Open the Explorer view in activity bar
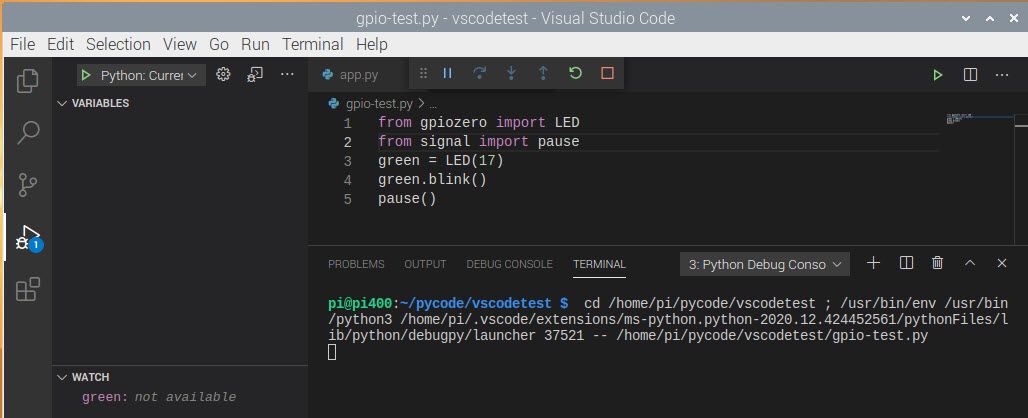The height and width of the screenshot is (418, 1028). (27, 81)
